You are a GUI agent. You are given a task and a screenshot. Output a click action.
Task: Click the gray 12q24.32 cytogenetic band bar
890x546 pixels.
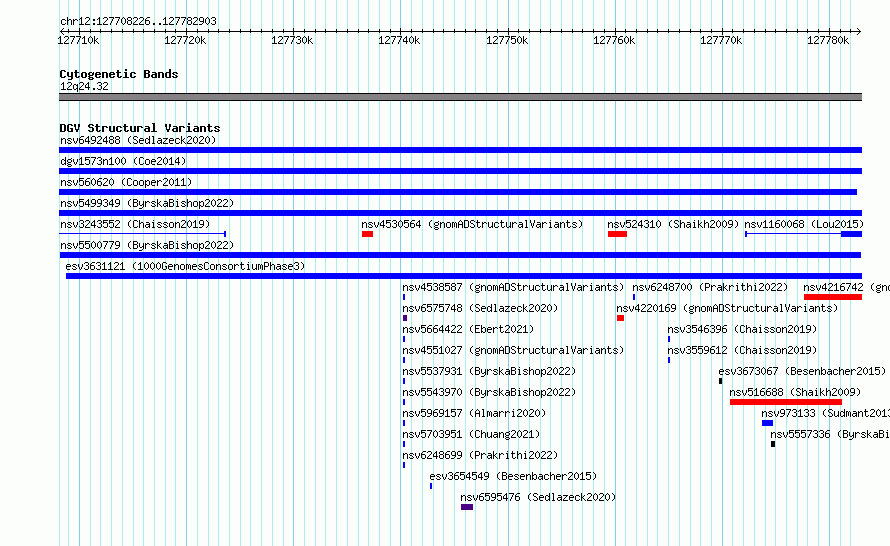[x=460, y=97]
